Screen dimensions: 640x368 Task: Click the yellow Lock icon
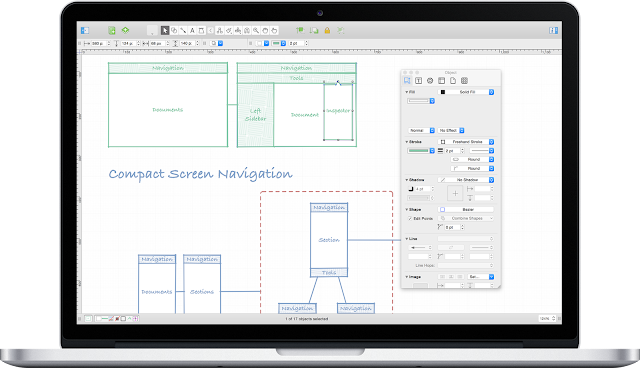[x=327, y=31]
